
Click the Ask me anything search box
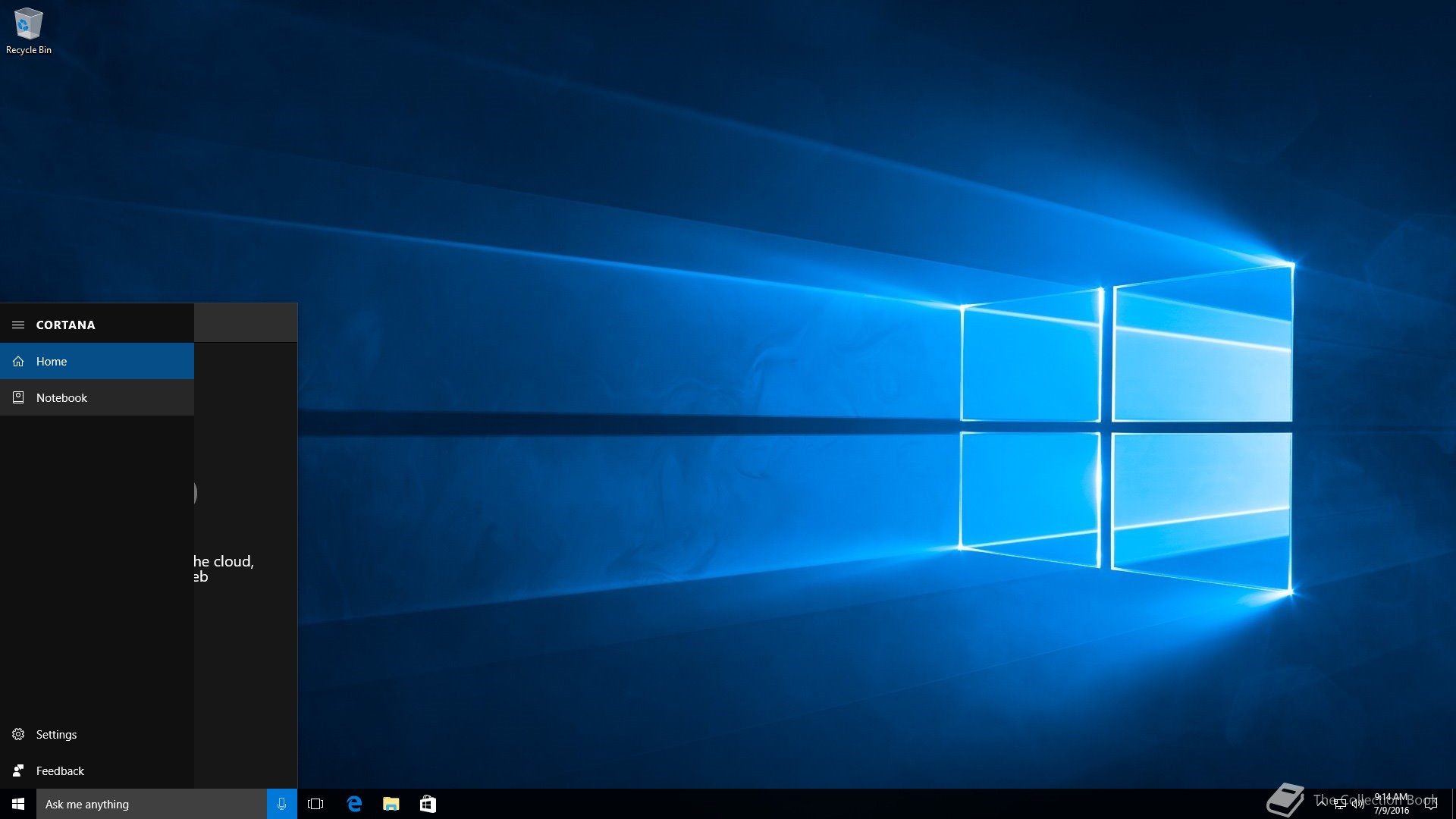click(152, 804)
